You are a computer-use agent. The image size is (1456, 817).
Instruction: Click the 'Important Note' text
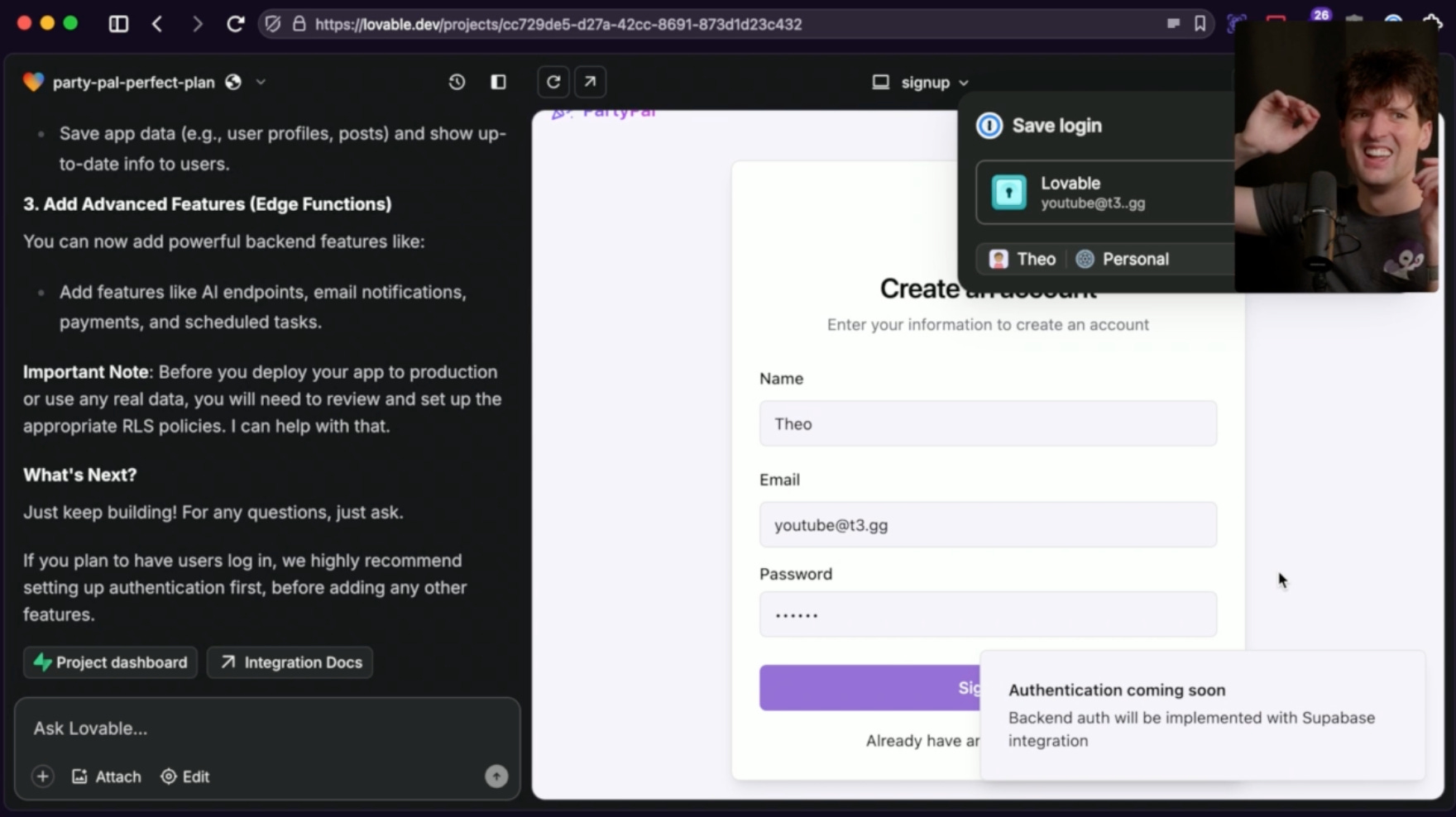[x=86, y=372]
